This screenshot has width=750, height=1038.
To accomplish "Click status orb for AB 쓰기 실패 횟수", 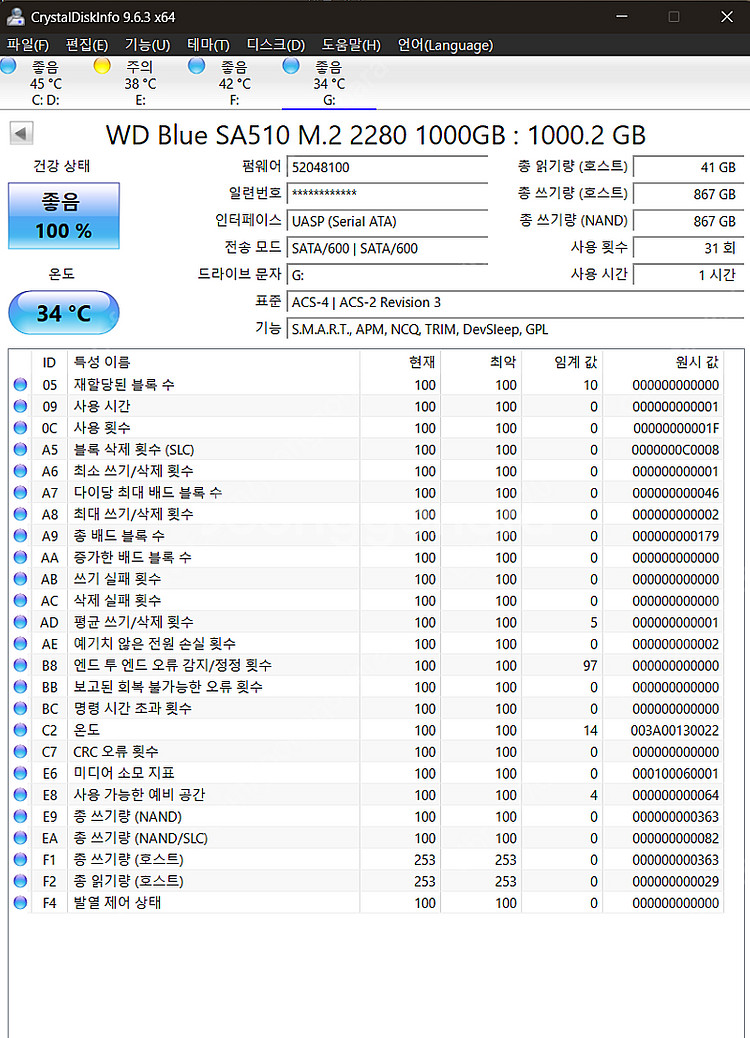I will 21,579.
